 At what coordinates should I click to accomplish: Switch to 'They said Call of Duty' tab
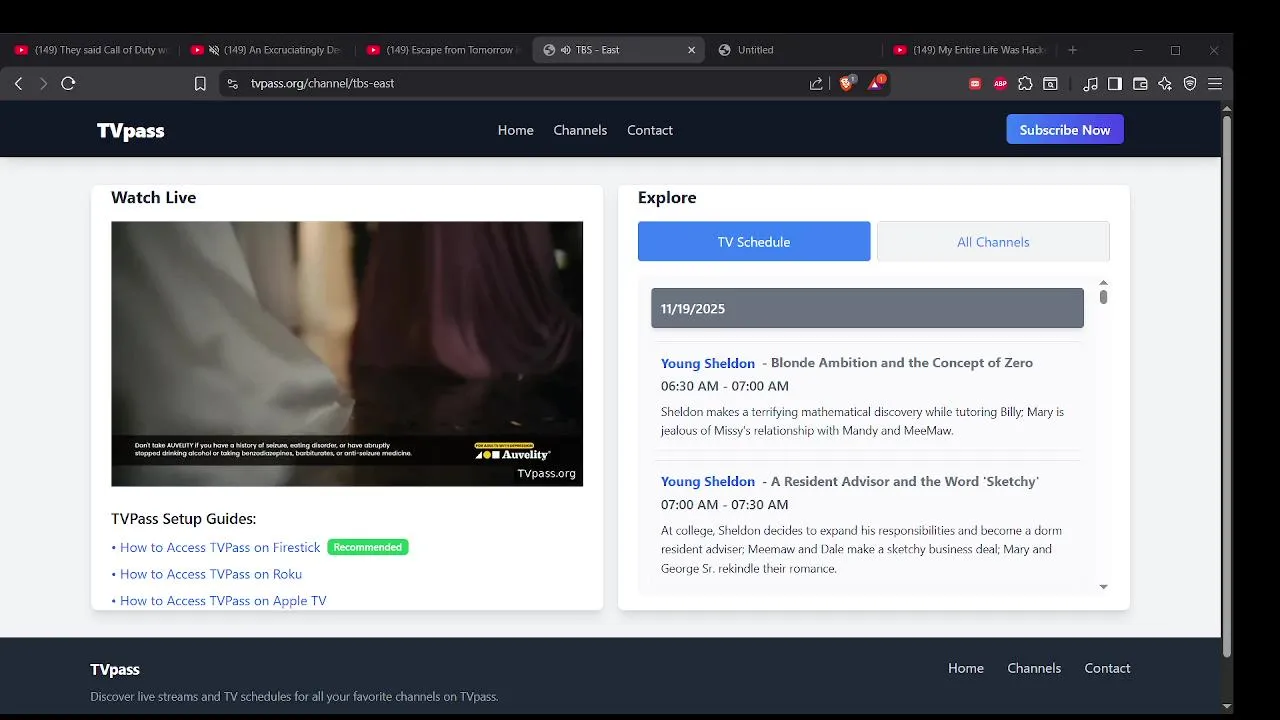(92, 50)
